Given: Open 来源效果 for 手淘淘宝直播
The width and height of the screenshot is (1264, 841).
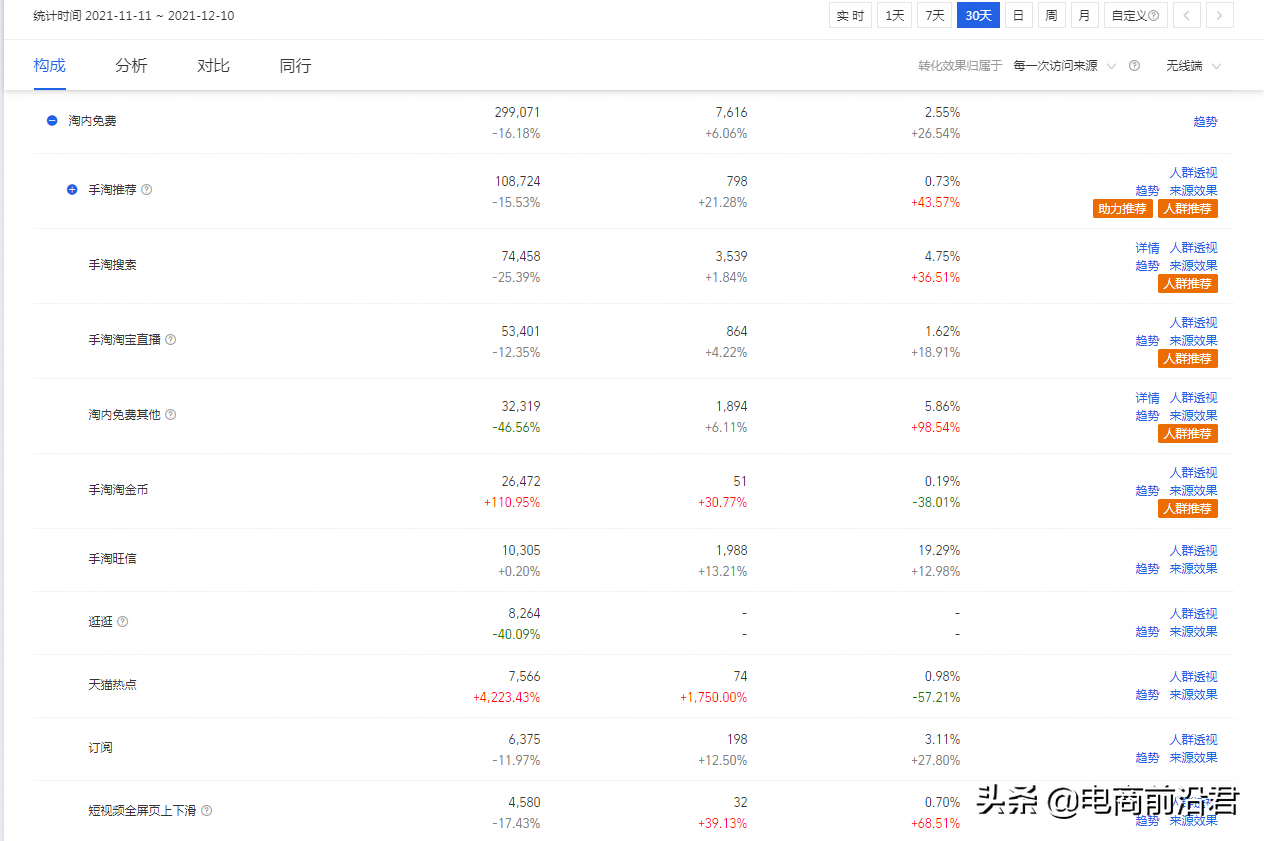Looking at the screenshot, I should 1193,341.
